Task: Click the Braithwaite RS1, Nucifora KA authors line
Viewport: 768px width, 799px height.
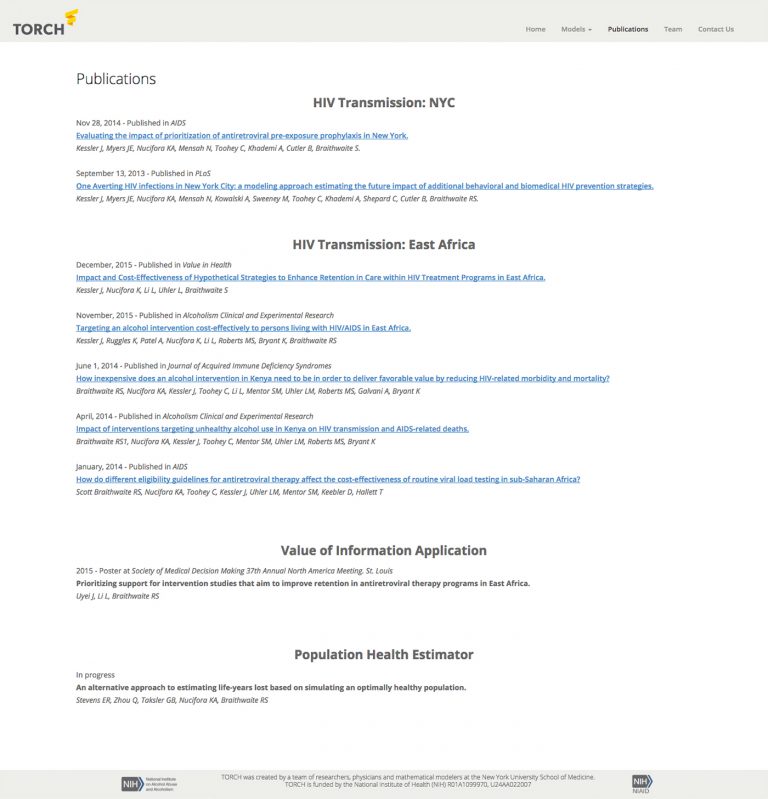Action: point(225,442)
